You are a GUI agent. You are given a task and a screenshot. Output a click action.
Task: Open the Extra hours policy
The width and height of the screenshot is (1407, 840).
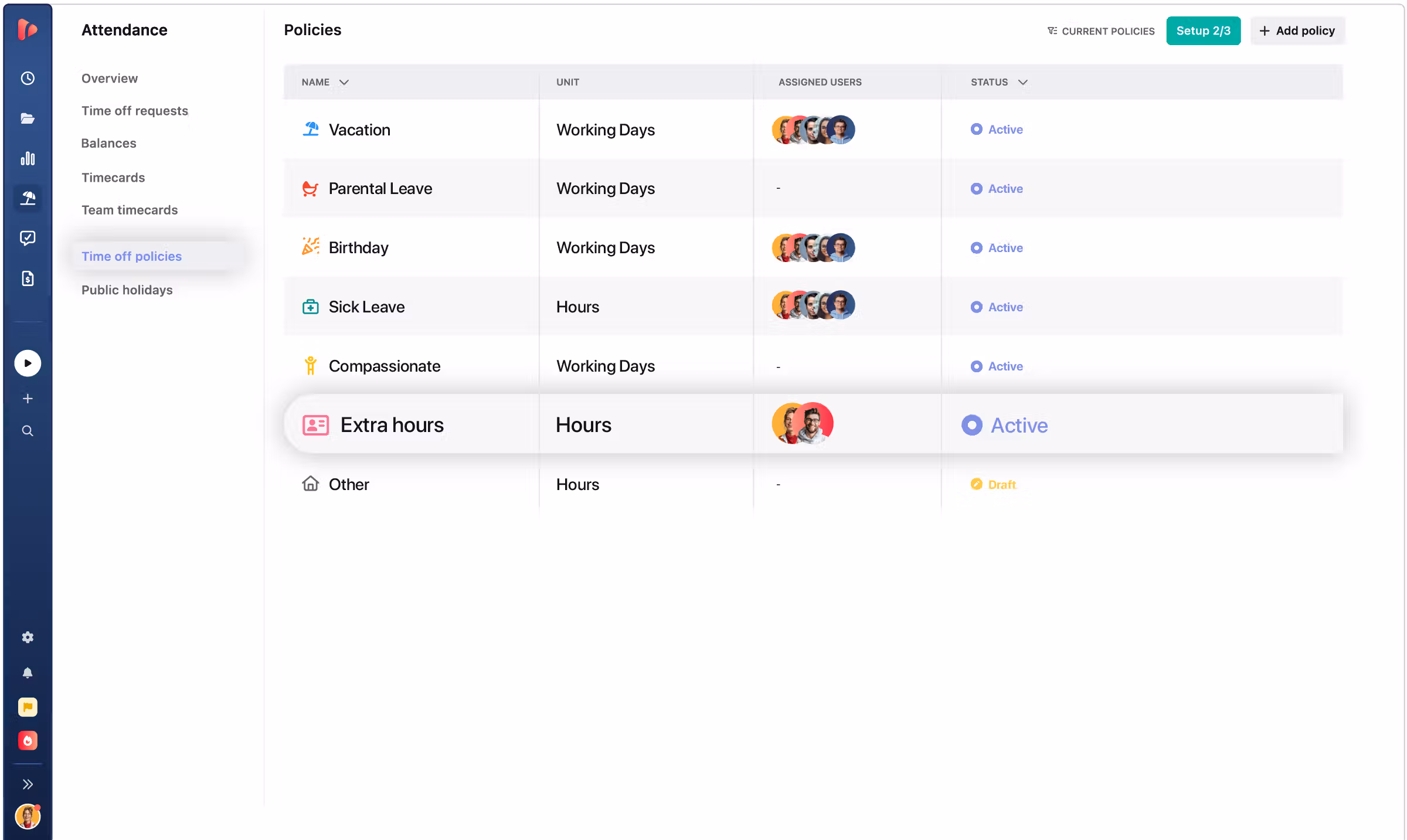pyautogui.click(x=813, y=424)
